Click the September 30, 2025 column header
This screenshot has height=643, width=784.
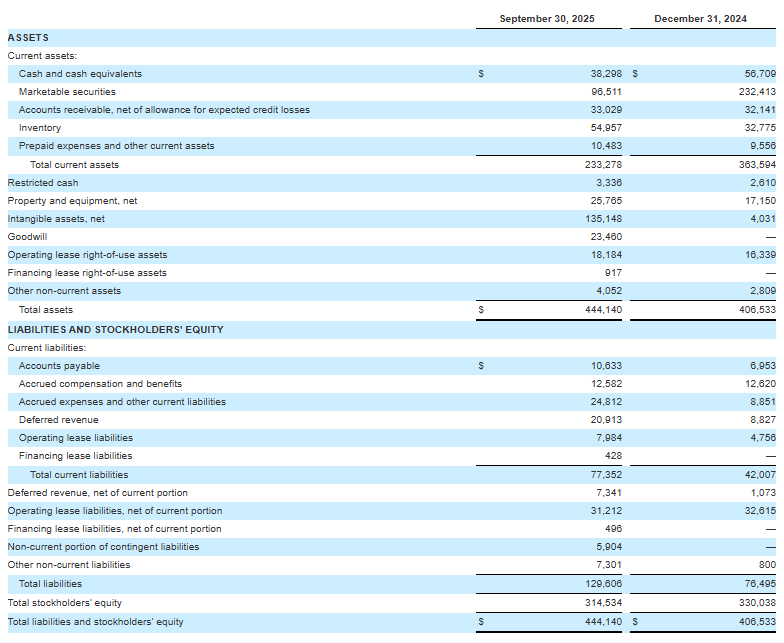546,19
